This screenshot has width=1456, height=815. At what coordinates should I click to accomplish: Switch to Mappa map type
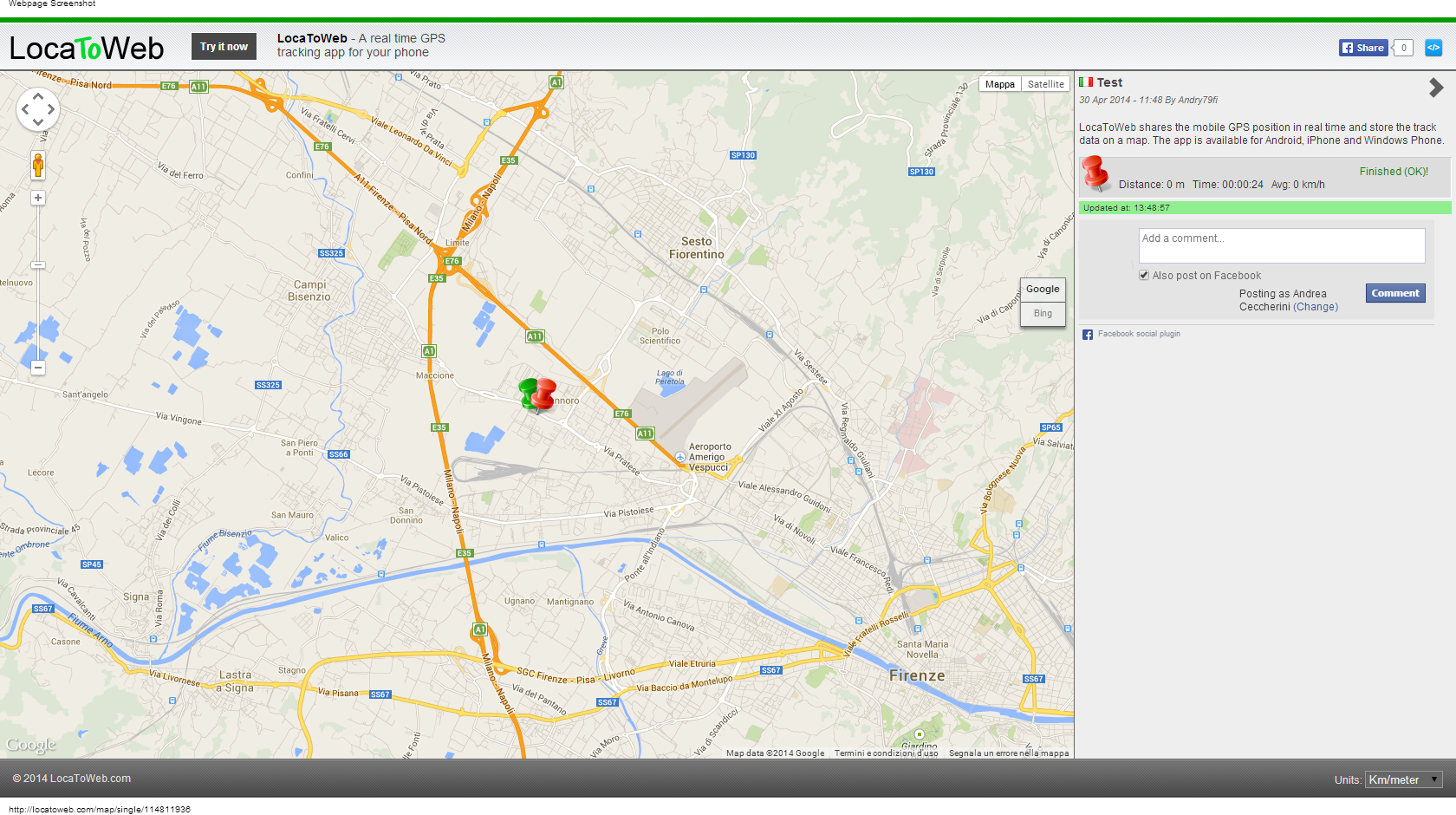[x=999, y=84]
